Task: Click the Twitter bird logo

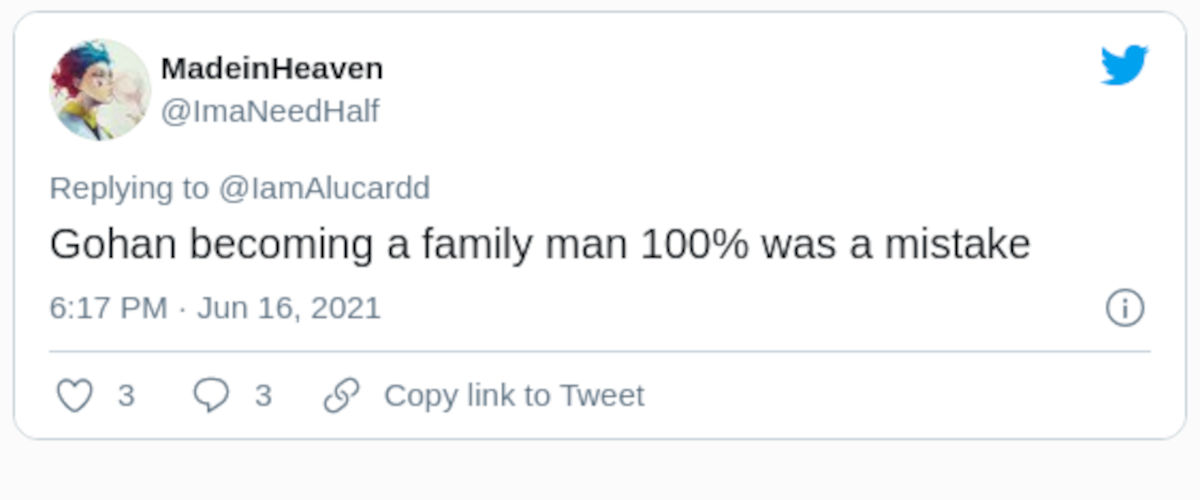Action: pyautogui.click(x=1124, y=66)
